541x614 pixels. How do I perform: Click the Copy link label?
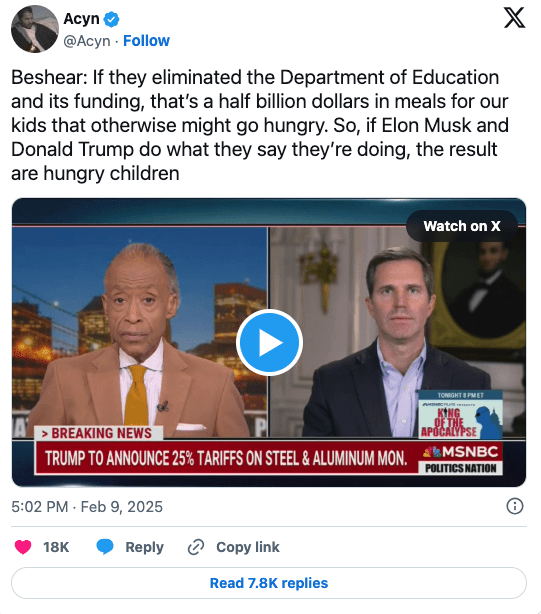coord(248,547)
